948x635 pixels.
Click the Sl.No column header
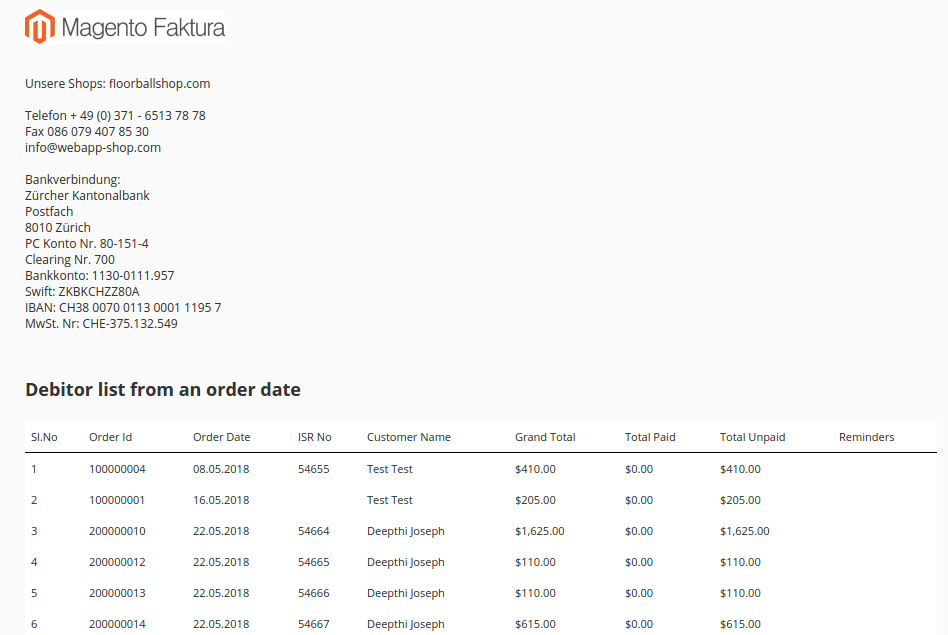pyautogui.click(x=44, y=437)
